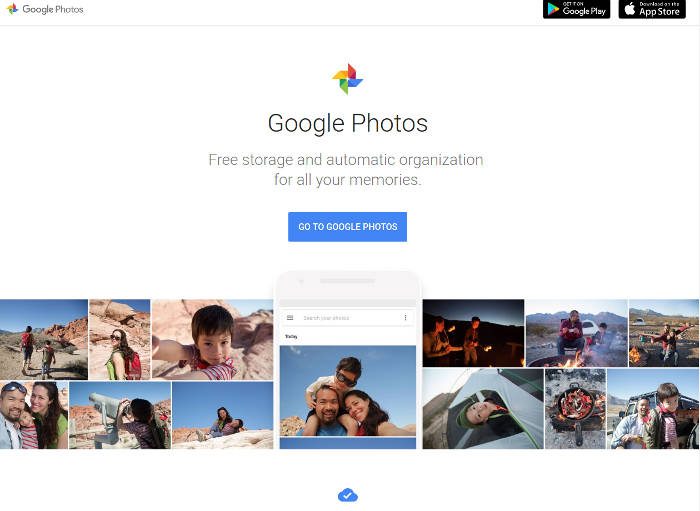
Task: Open photo of woman with red backpack
Action: point(120,339)
